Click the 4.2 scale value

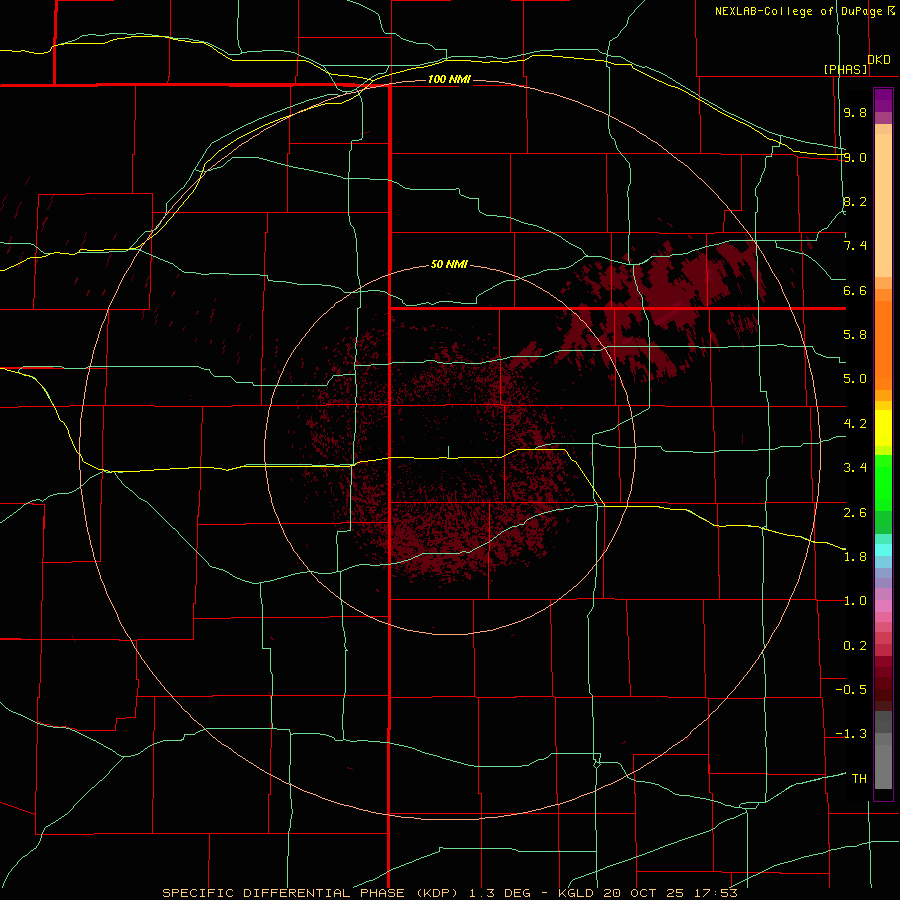855,424
